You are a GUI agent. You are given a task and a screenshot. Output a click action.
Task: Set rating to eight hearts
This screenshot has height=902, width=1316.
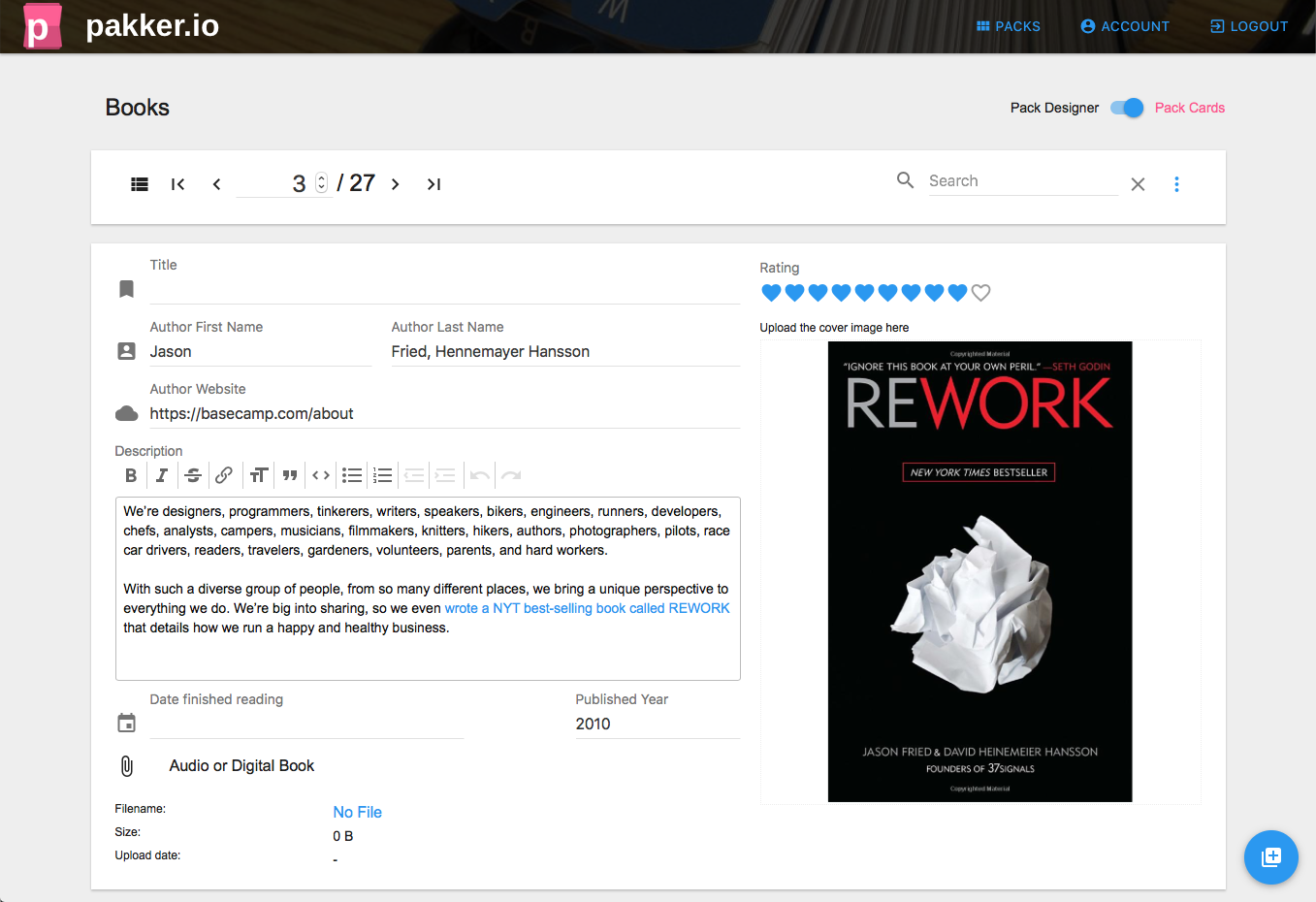(x=934, y=293)
